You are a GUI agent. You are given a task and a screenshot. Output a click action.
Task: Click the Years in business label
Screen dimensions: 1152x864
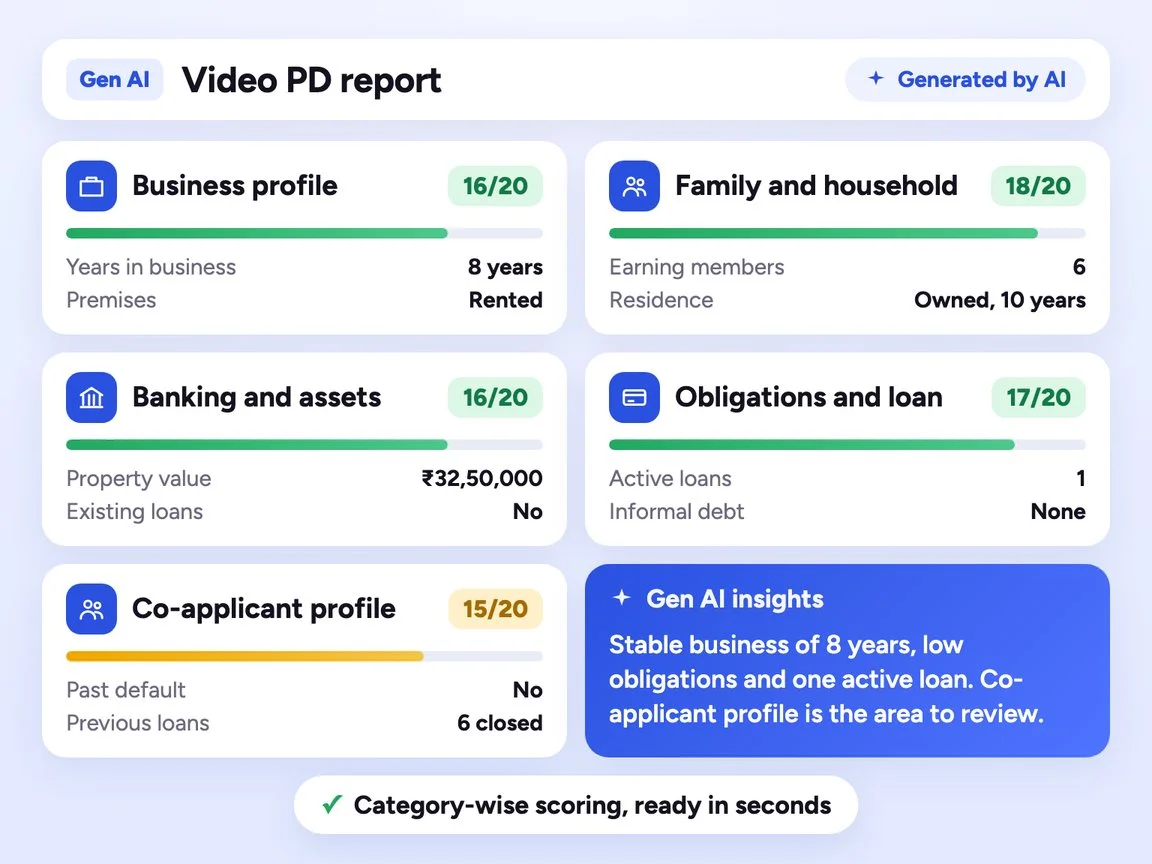click(151, 267)
